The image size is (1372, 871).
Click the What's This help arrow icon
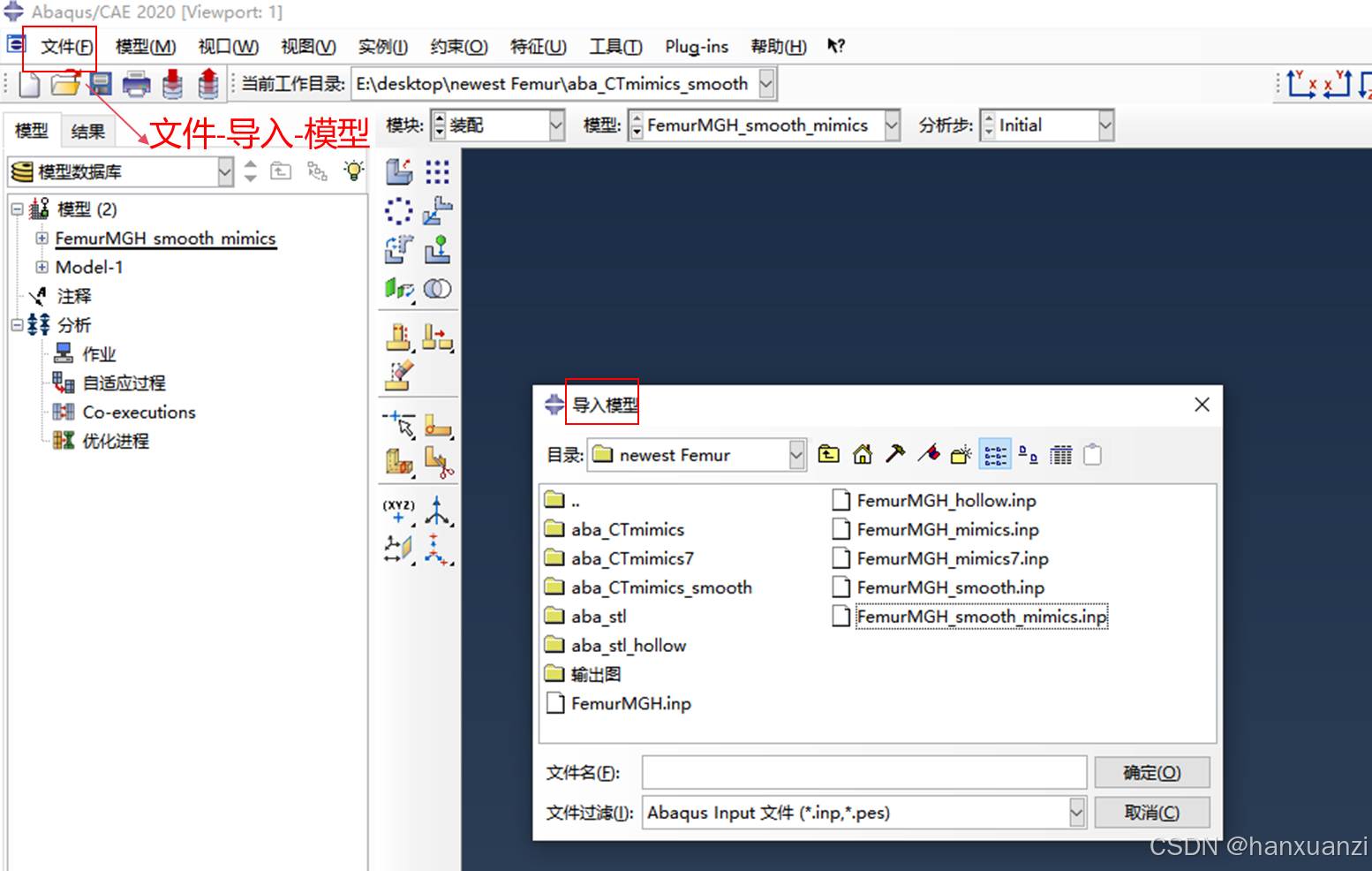tap(835, 46)
